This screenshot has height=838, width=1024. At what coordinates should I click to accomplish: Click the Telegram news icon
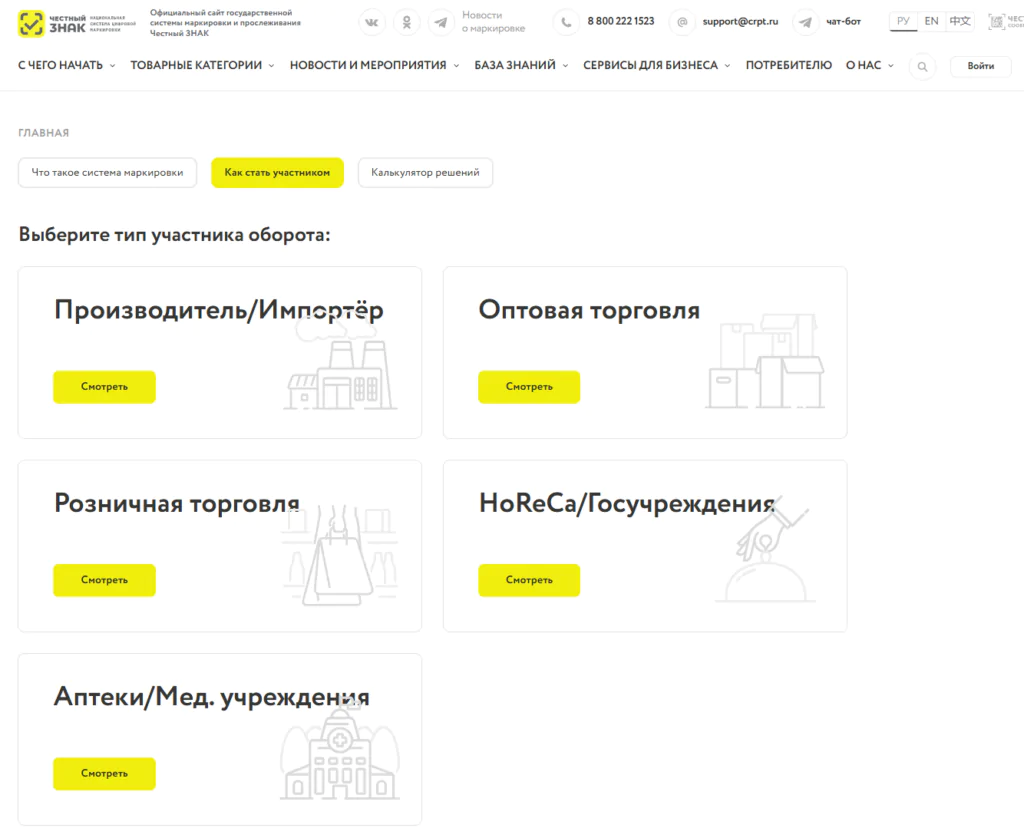click(x=441, y=22)
